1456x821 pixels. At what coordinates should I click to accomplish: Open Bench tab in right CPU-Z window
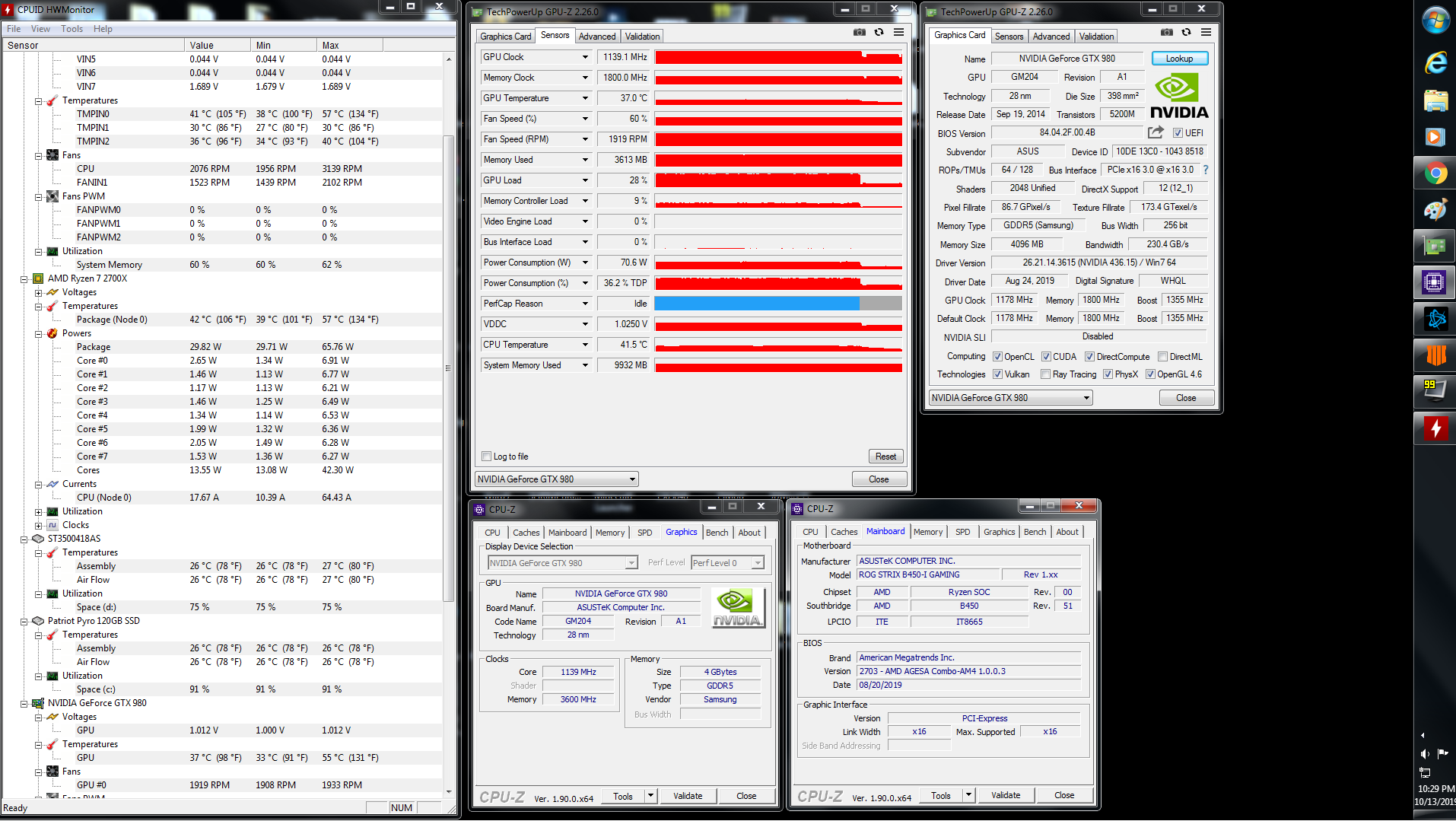1035,532
